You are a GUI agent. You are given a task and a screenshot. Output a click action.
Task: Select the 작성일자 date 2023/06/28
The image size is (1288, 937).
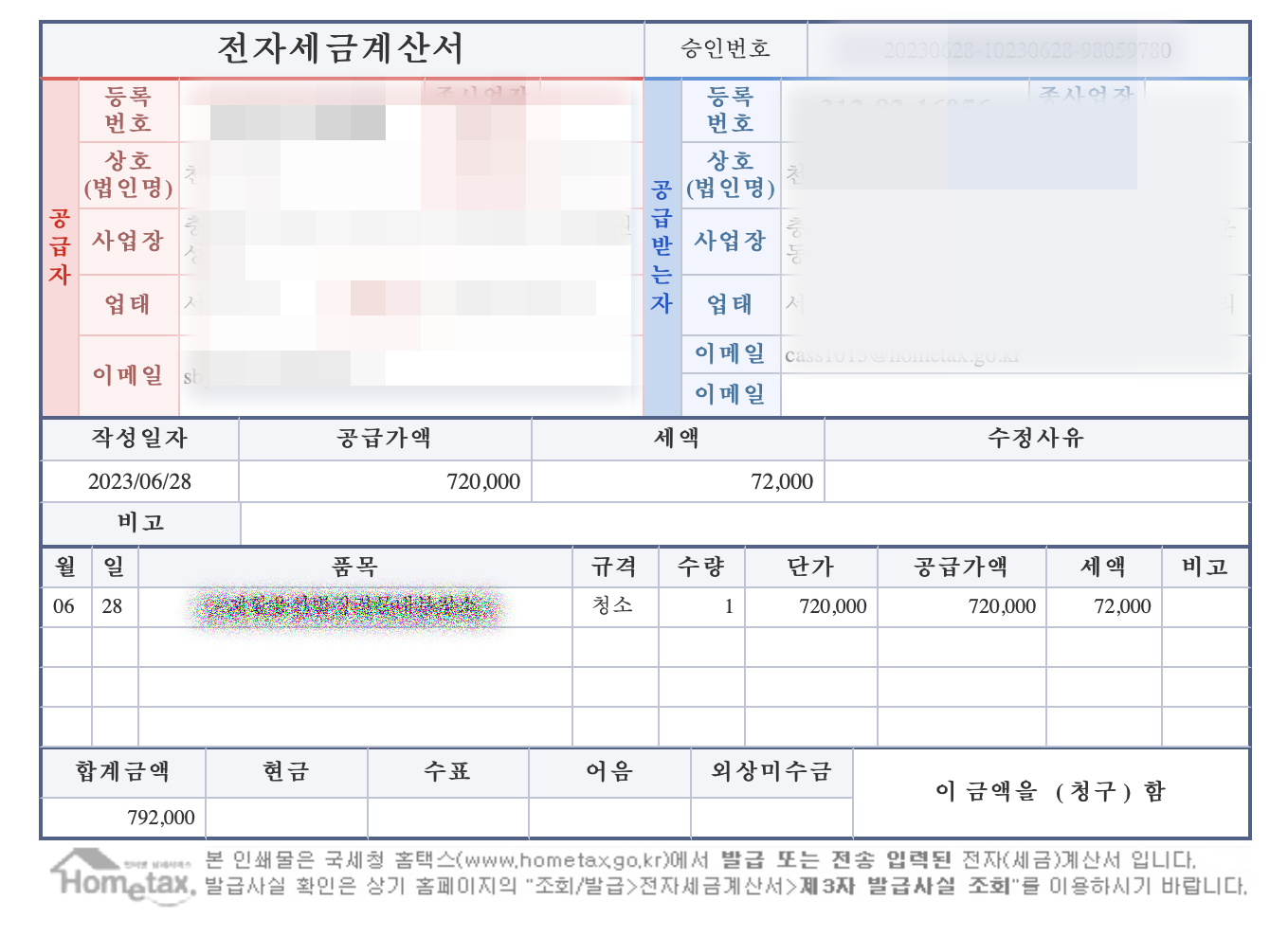(140, 480)
